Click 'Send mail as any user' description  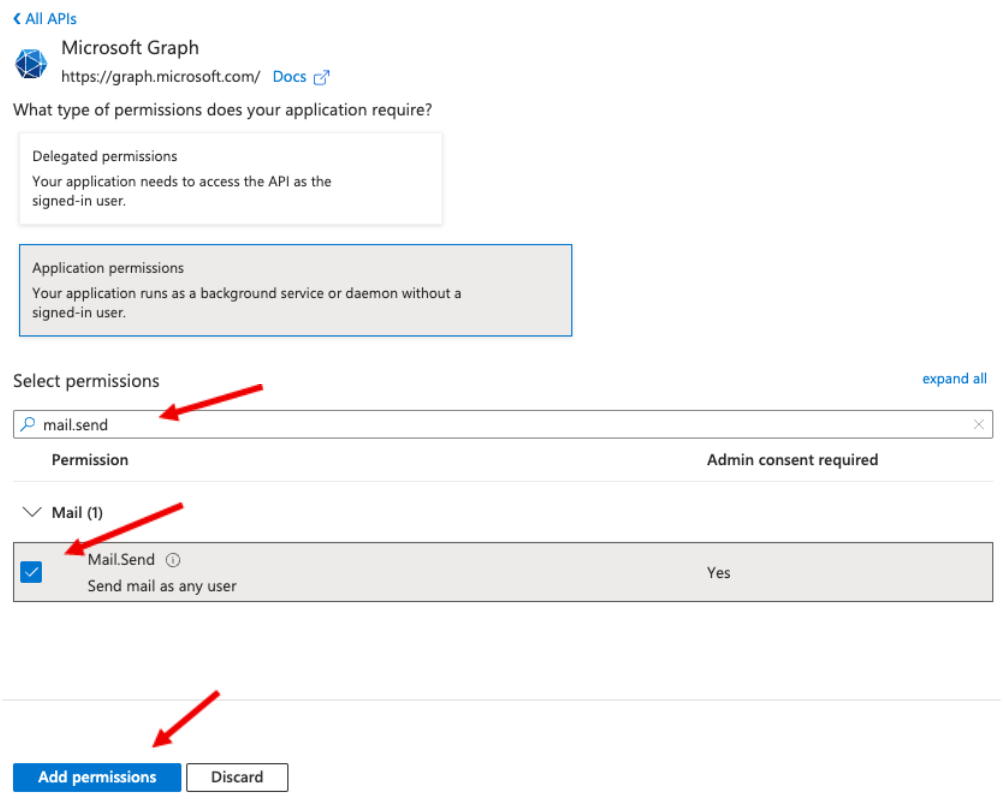(x=162, y=586)
